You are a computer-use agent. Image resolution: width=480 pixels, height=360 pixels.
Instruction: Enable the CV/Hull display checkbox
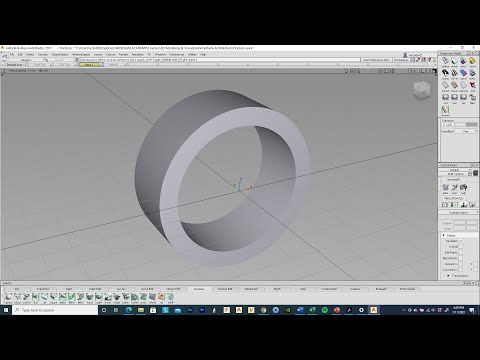pyautogui.click(x=460, y=246)
